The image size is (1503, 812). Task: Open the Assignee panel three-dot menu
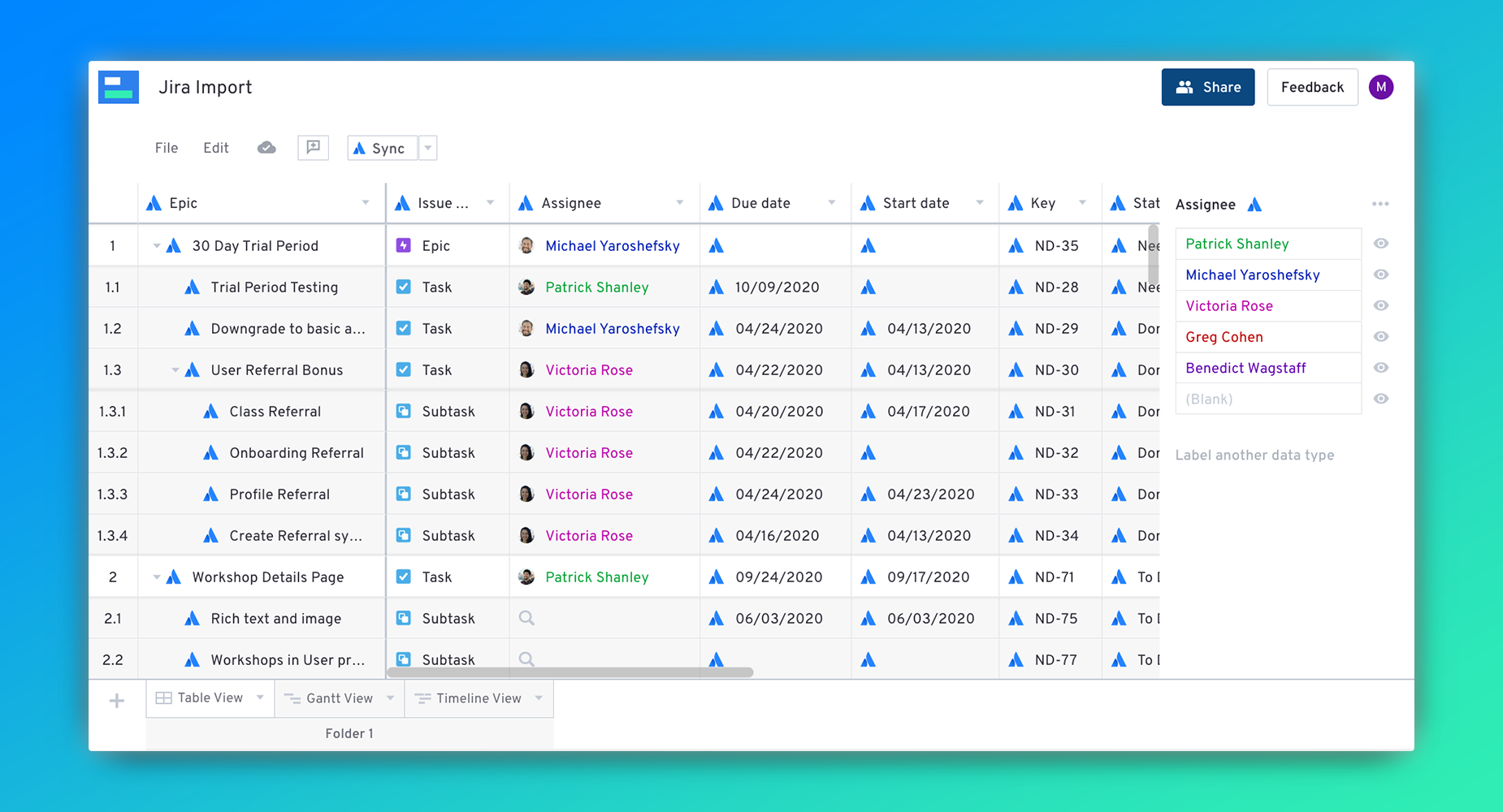[1380, 205]
